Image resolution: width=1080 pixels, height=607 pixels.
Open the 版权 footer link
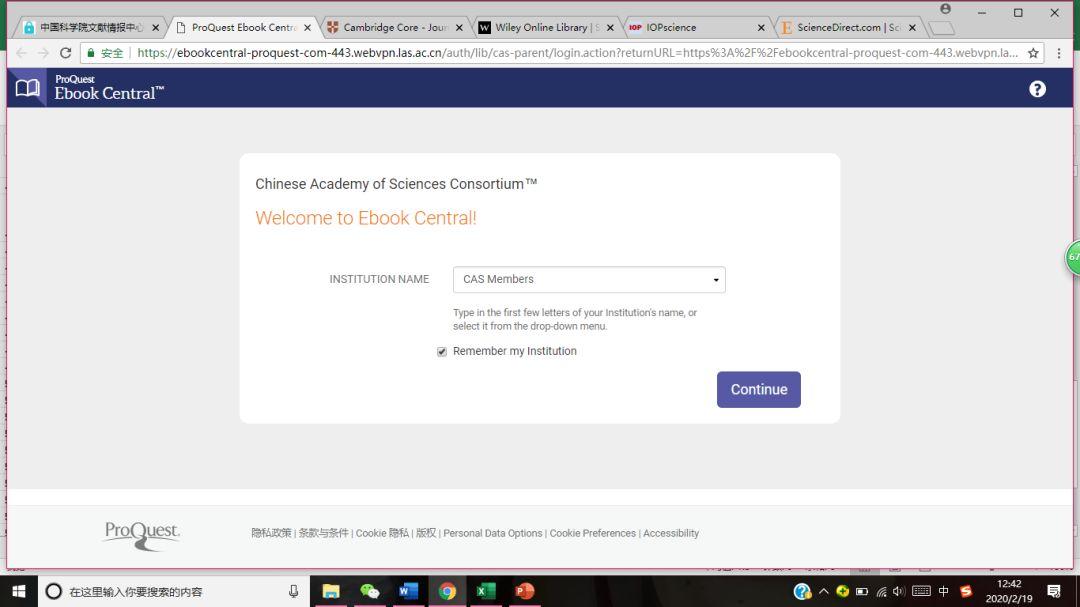pos(426,533)
